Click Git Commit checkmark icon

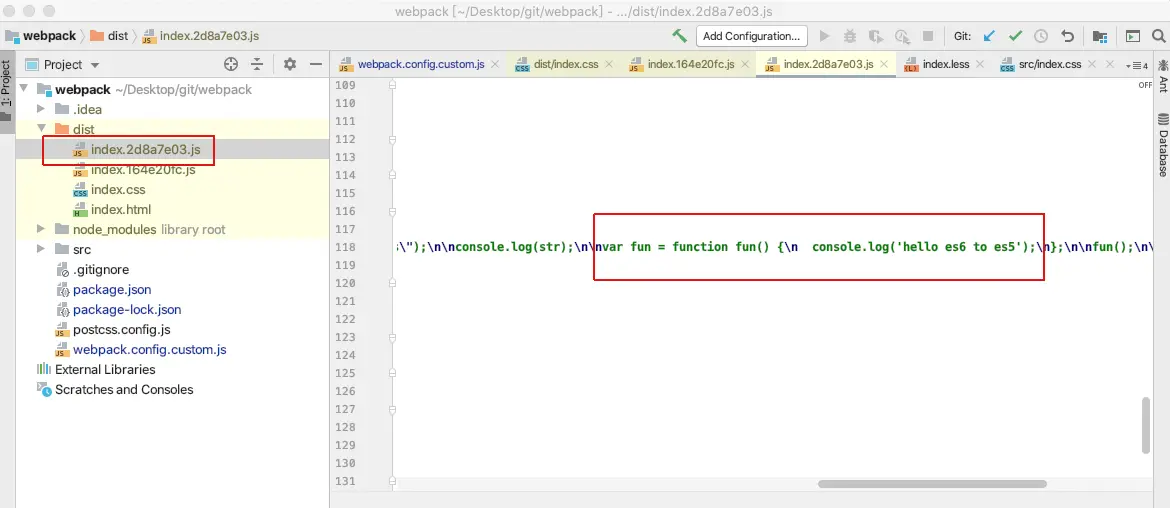[1015, 36]
